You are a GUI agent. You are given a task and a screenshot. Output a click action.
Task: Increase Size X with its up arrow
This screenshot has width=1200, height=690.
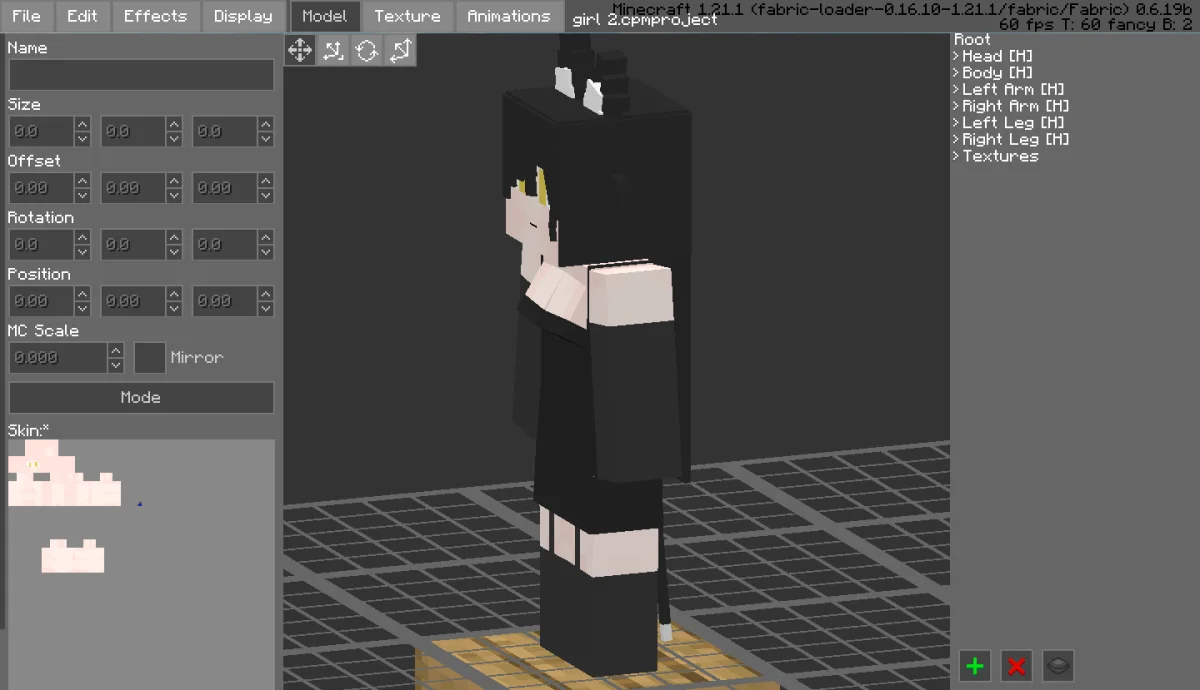click(x=82, y=124)
